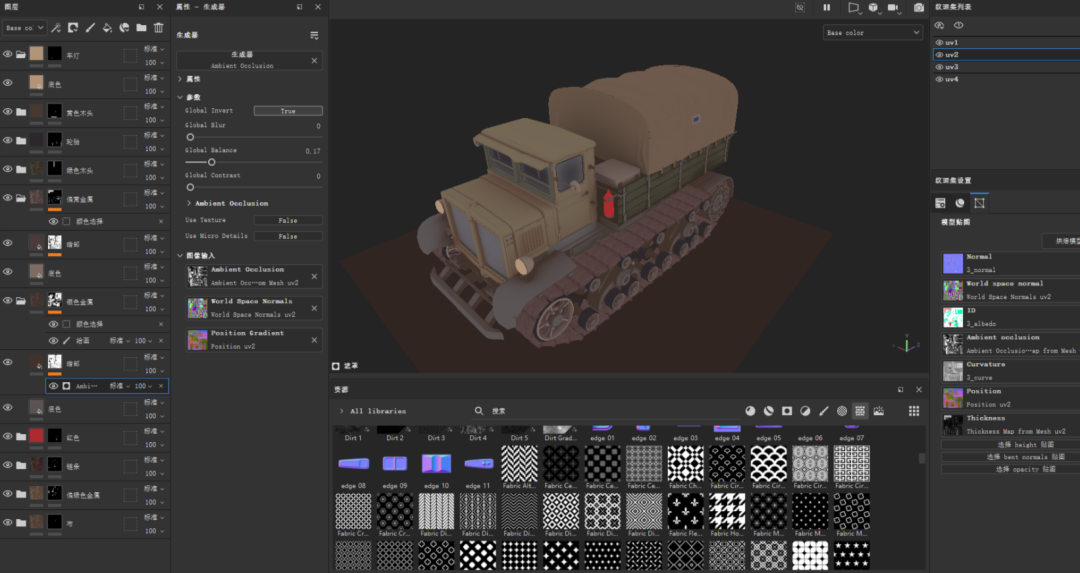Hide the 车灯 layer folder

[x=8, y=54]
